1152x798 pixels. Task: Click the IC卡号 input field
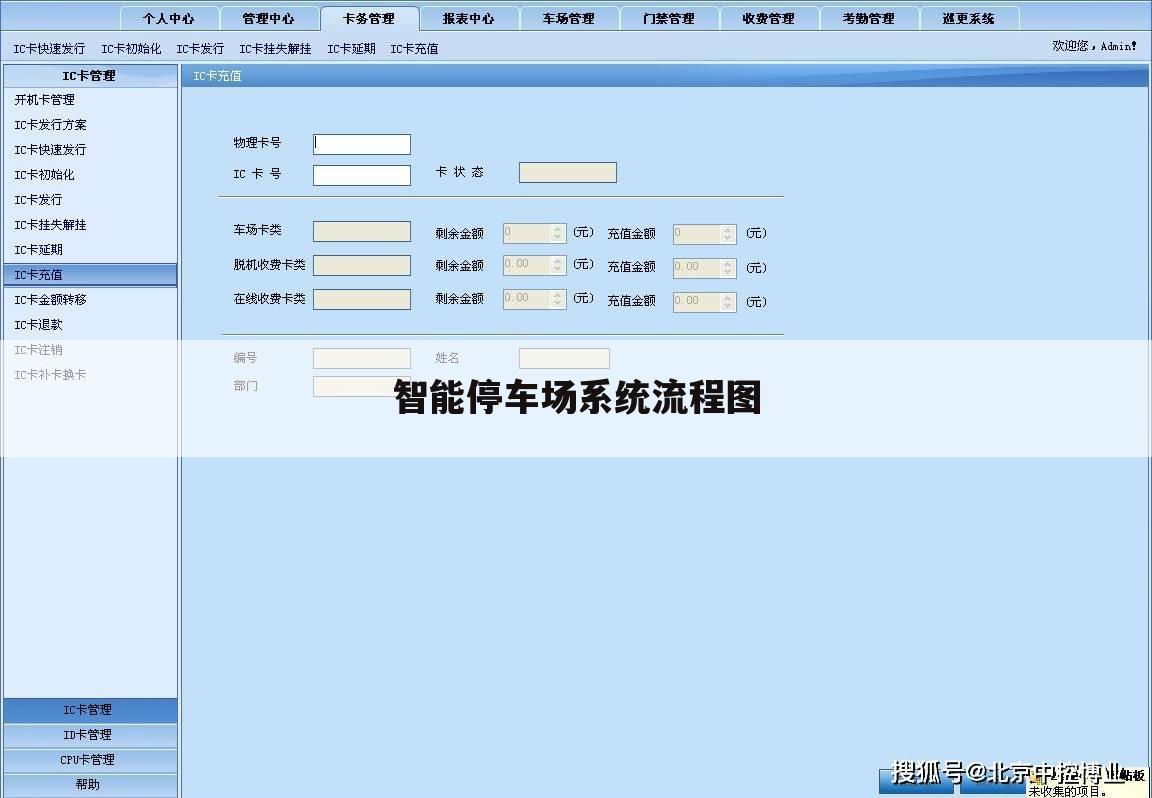point(361,175)
